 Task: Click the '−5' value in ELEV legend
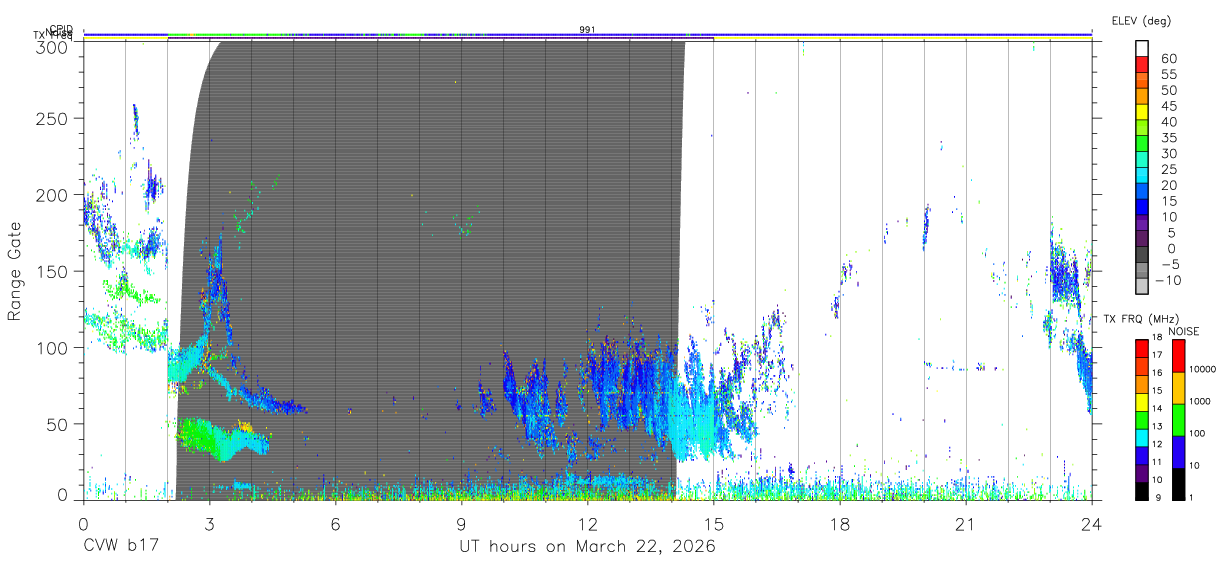point(1170,264)
